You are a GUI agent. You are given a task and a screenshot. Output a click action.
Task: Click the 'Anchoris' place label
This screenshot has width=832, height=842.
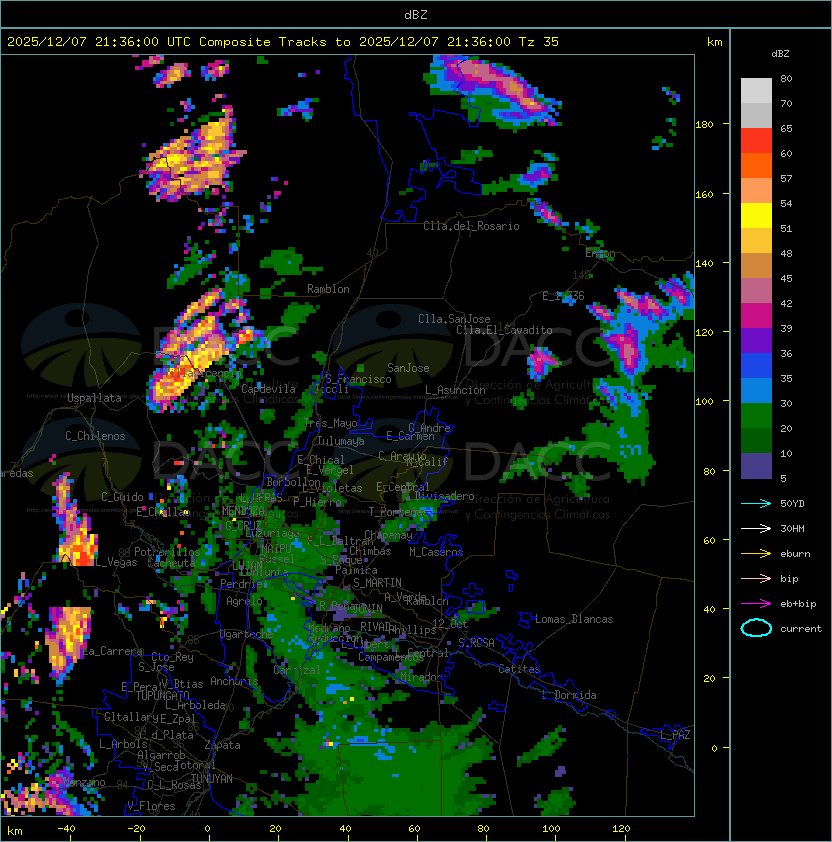[234, 681]
